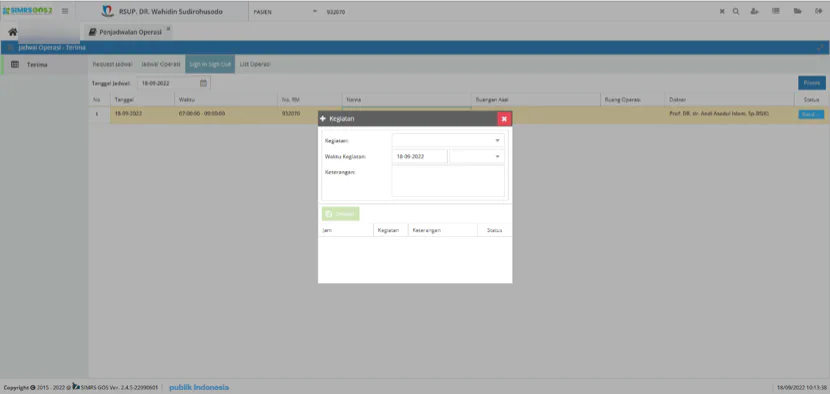Go to the home icon

point(13,32)
